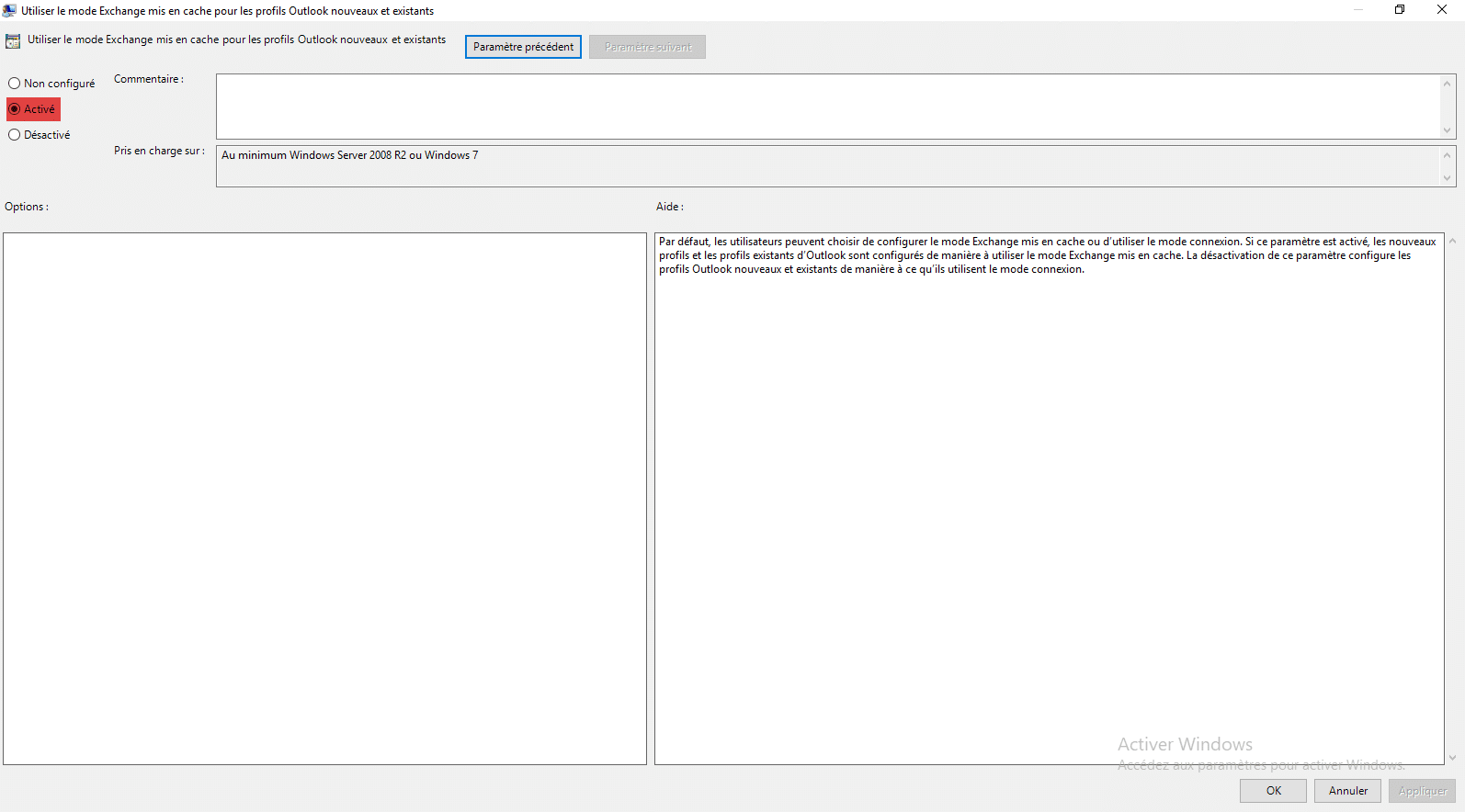Click the Paramètre suivant button
The height and width of the screenshot is (812, 1465).
[647, 47]
